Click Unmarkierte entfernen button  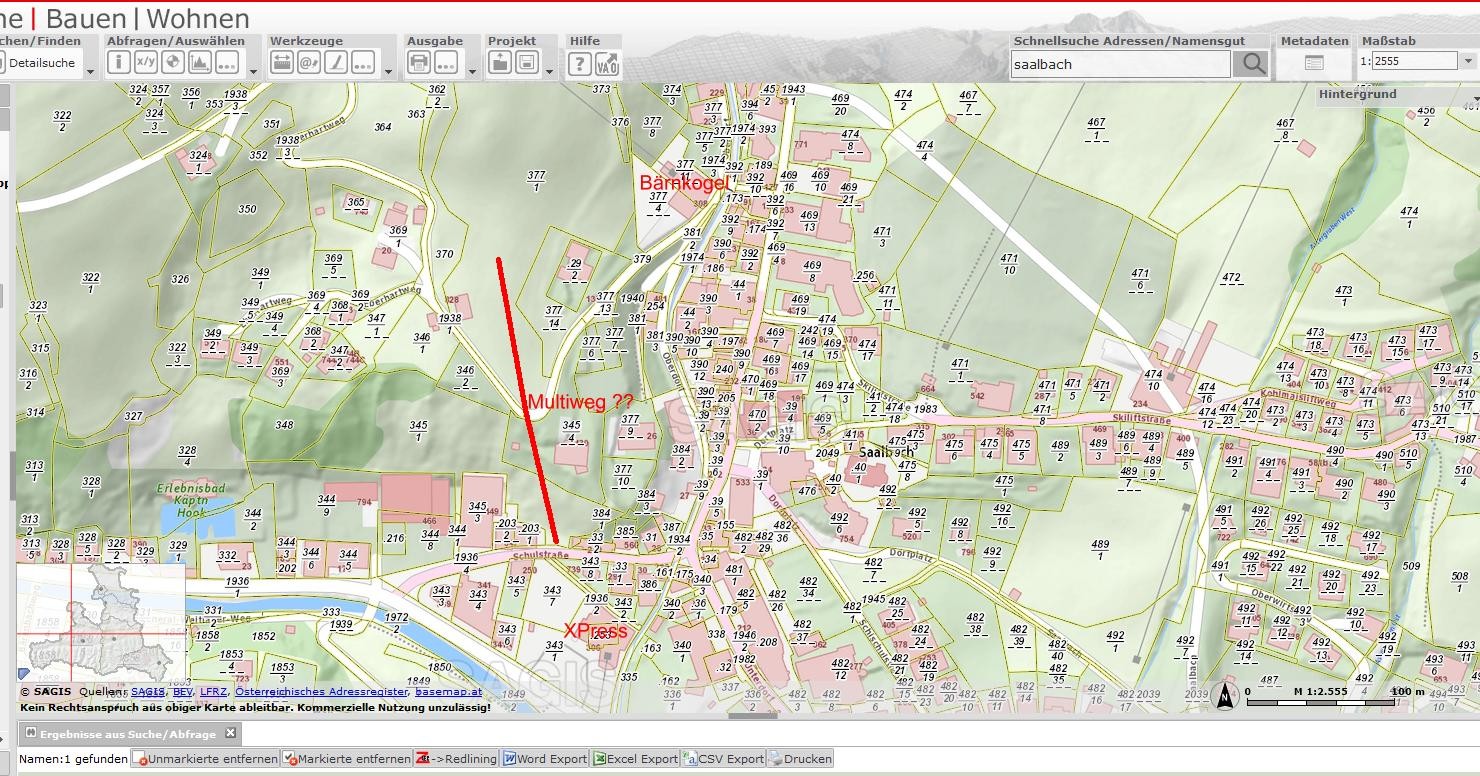tap(206, 759)
